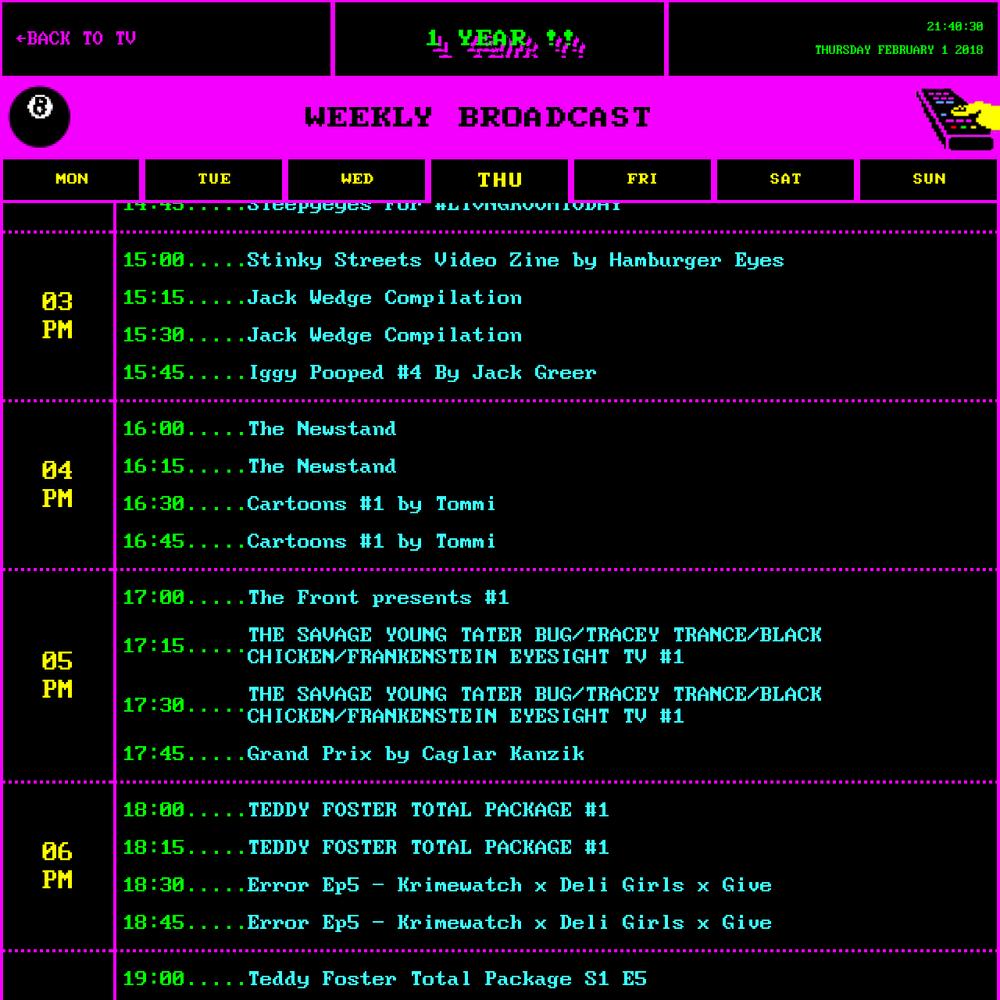The height and width of the screenshot is (1000, 1000).
Task: Click the 21:40:30 clock display
Action: click(955, 27)
